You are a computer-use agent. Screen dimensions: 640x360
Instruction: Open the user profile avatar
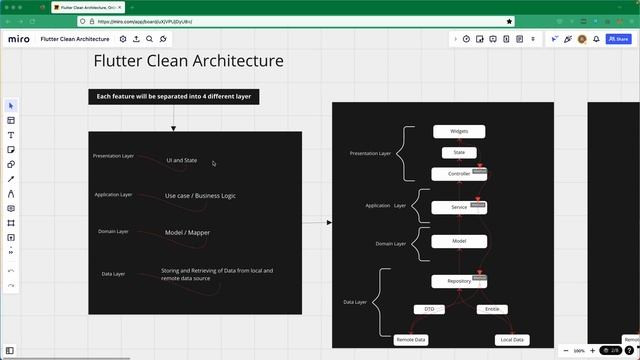582,39
